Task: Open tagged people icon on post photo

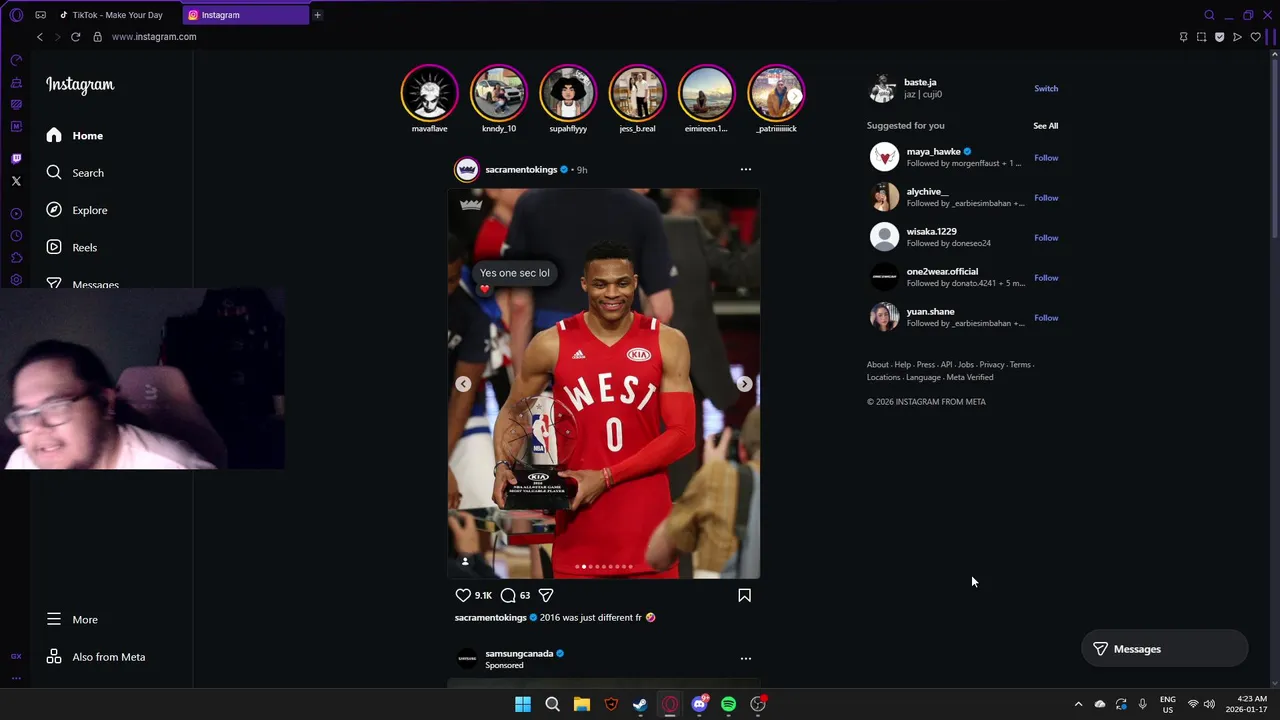Action: [x=465, y=562]
